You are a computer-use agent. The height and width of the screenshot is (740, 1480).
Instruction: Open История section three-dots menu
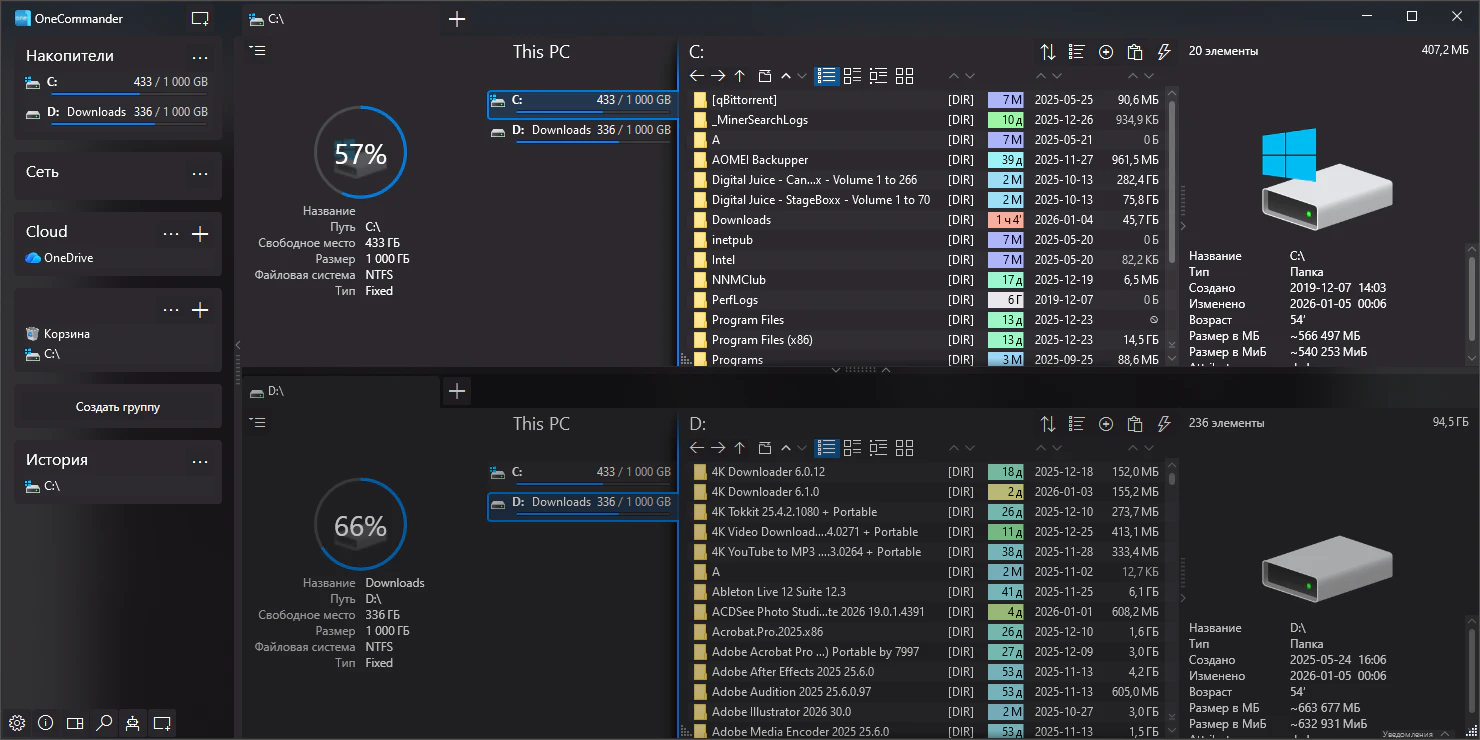pos(200,462)
